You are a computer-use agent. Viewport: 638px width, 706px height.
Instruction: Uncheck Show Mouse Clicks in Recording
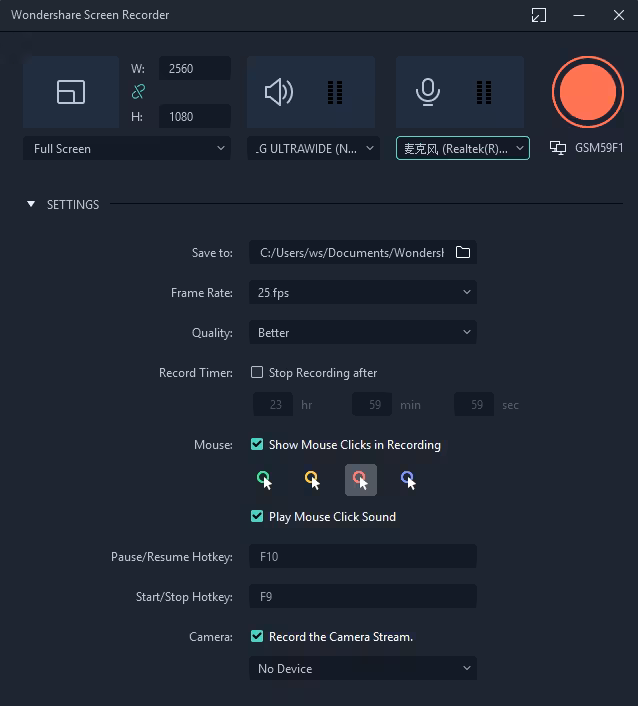click(257, 444)
